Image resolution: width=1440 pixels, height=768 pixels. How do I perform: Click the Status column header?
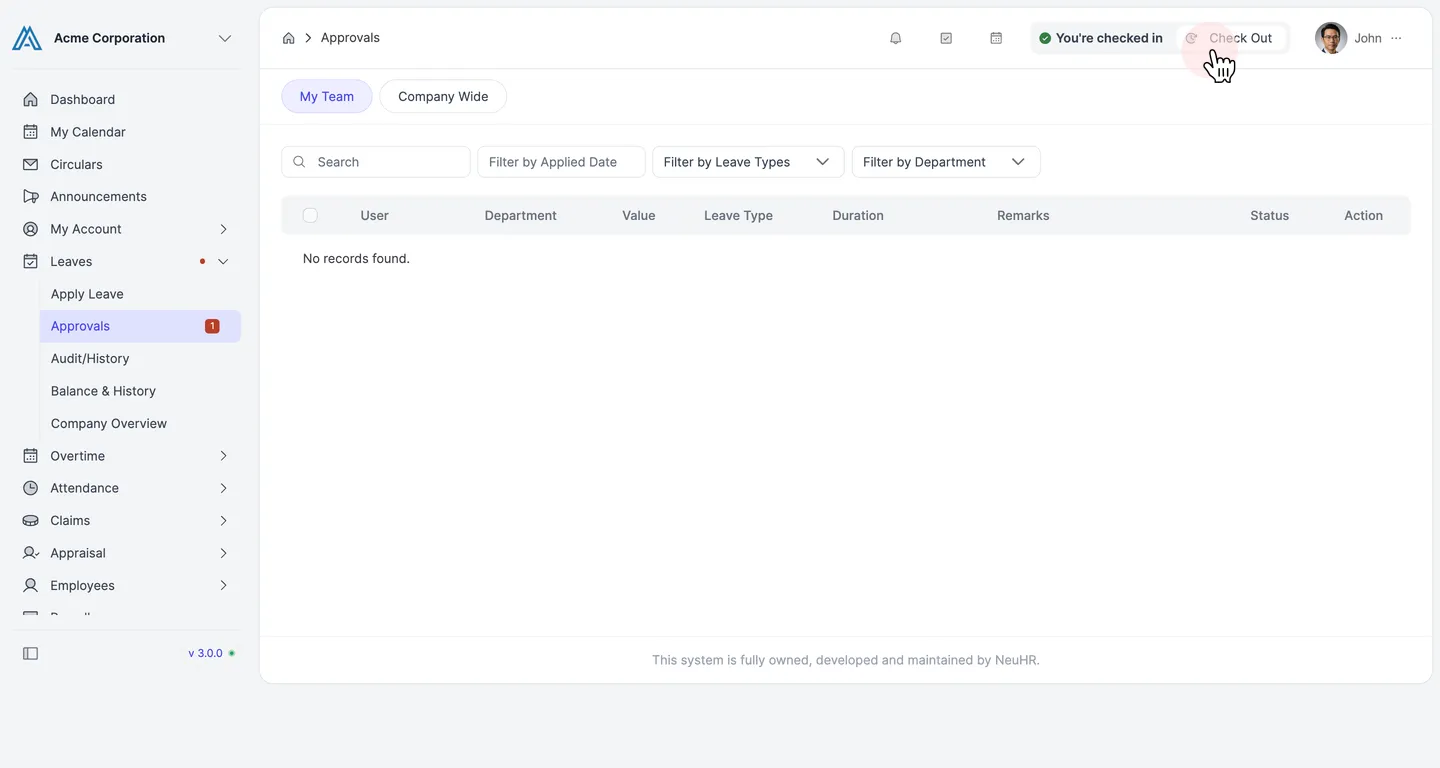pos(1270,215)
